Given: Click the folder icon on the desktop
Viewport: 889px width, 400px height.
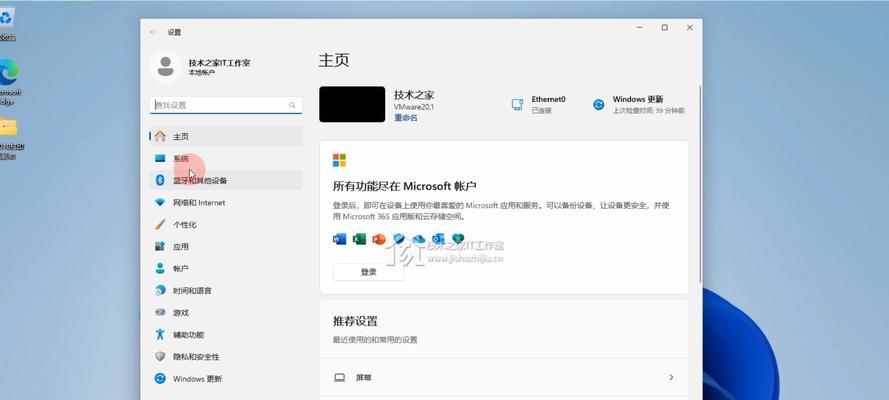Looking at the screenshot, I should pyautogui.click(x=8, y=127).
